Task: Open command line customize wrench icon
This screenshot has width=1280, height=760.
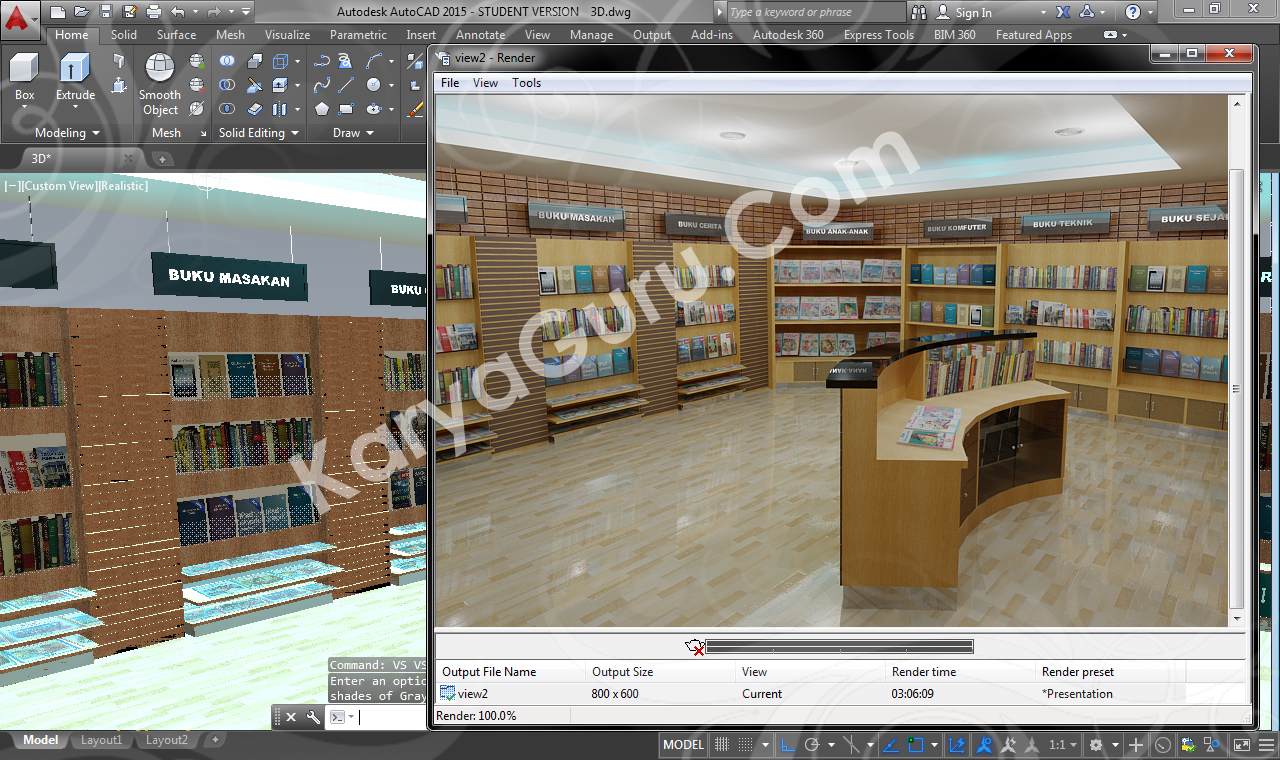Action: (313, 717)
